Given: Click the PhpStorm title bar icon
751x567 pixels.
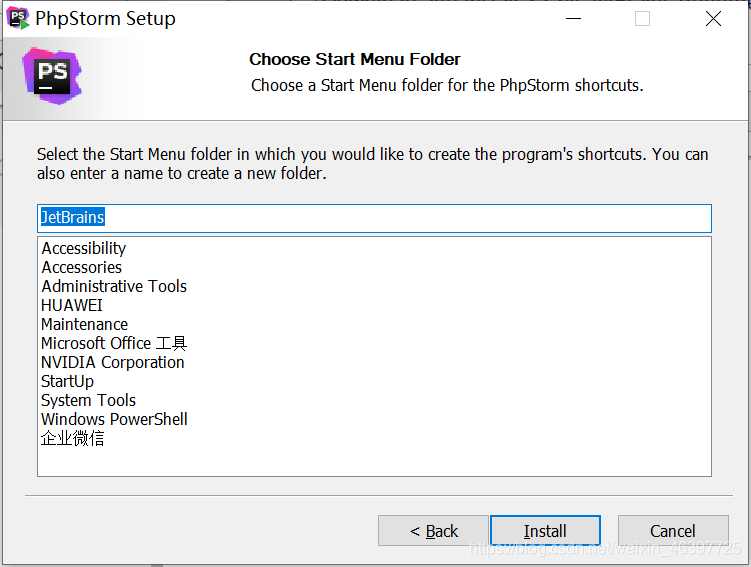Looking at the screenshot, I should tap(18, 18).
